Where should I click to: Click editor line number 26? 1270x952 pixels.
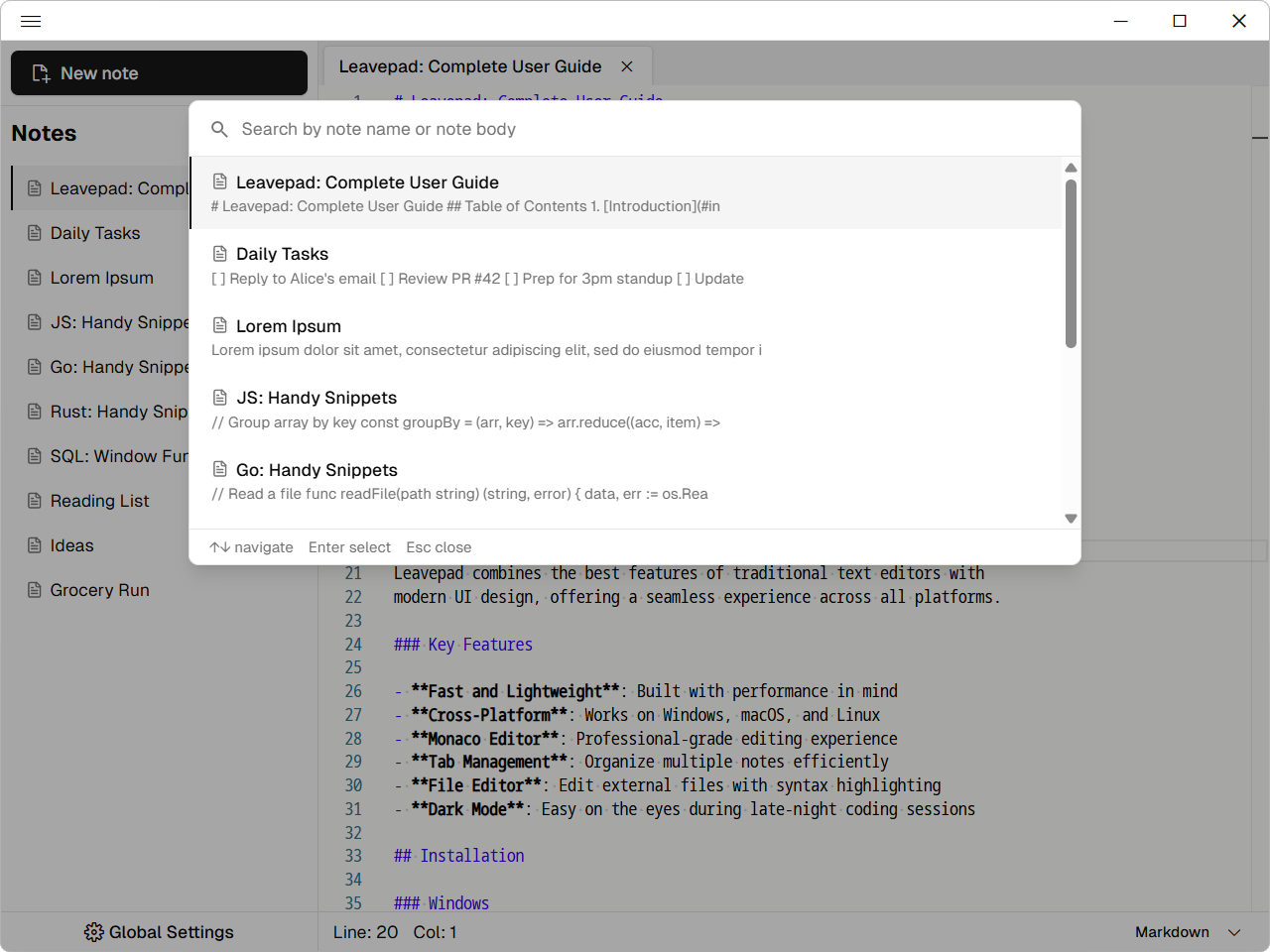coord(353,691)
